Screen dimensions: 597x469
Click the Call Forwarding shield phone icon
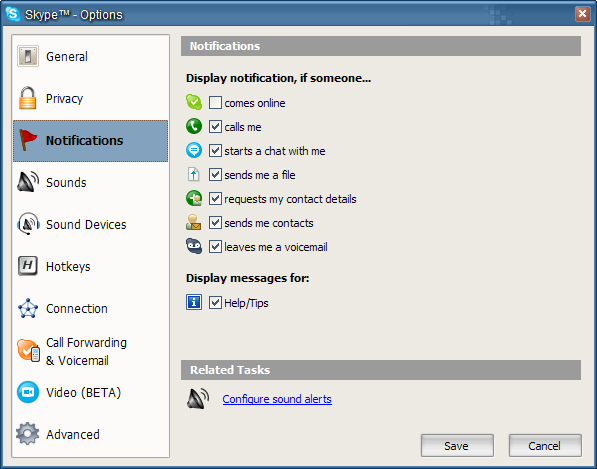click(x=28, y=351)
